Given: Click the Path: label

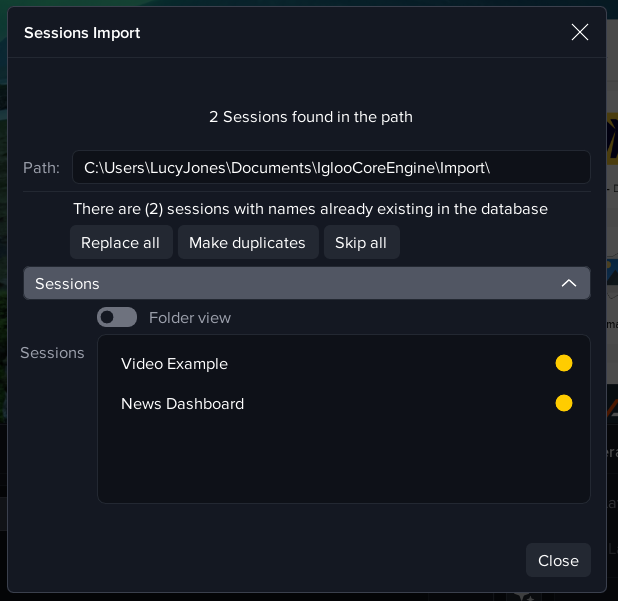Looking at the screenshot, I should point(42,167).
